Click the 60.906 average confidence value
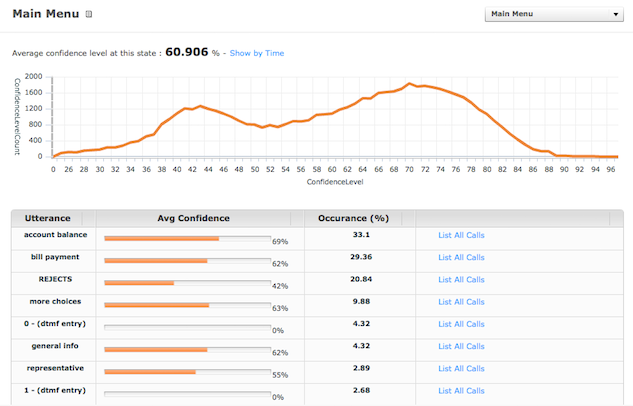The image size is (633, 406). [x=187, y=52]
